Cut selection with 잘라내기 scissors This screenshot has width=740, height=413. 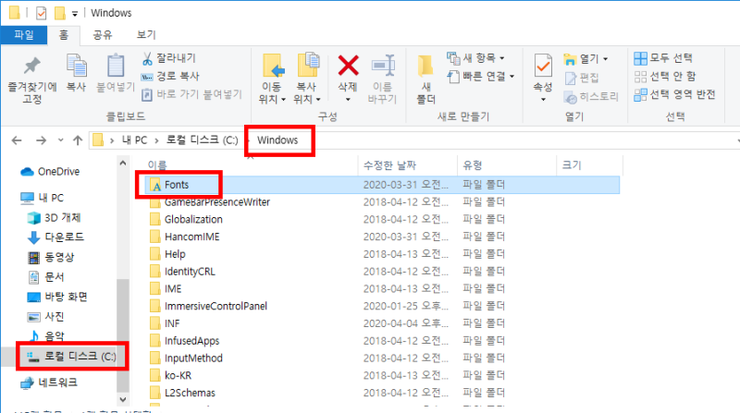169,58
